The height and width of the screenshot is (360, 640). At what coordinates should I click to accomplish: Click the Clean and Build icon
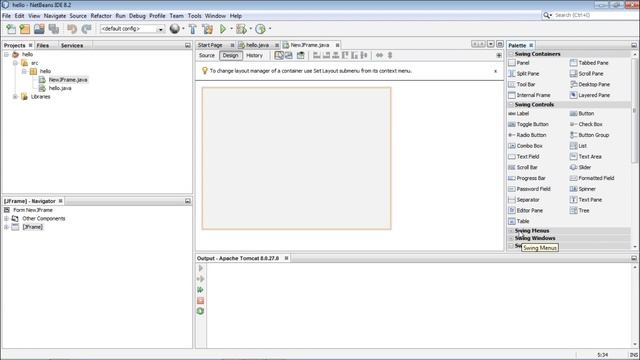point(207,29)
